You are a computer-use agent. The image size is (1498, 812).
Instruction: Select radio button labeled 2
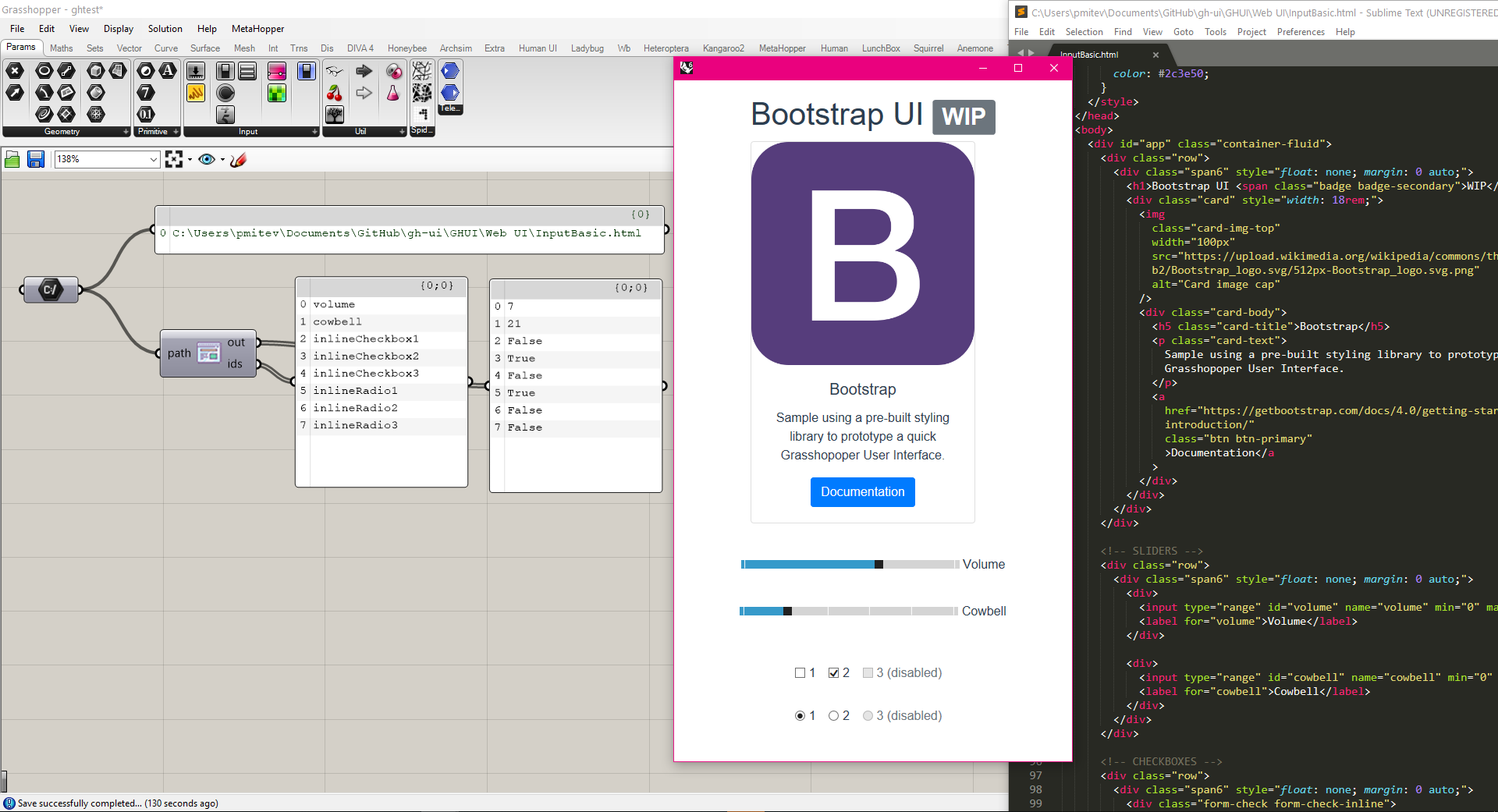pyautogui.click(x=833, y=715)
